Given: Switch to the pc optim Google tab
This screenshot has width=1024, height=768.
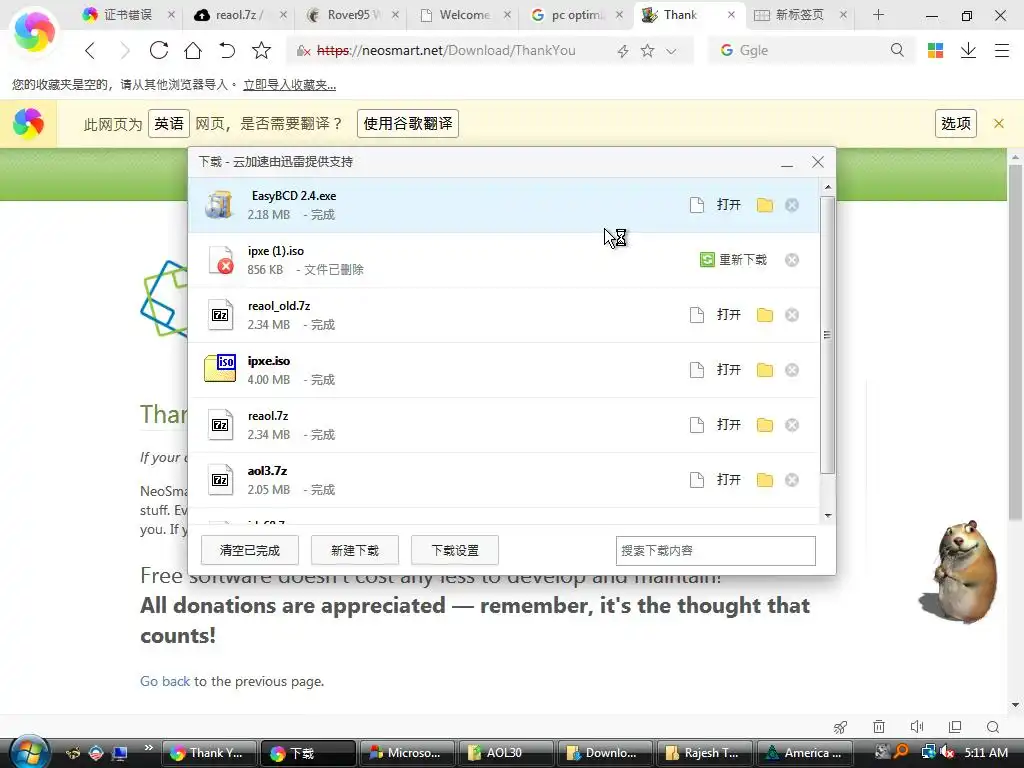Looking at the screenshot, I should [575, 14].
